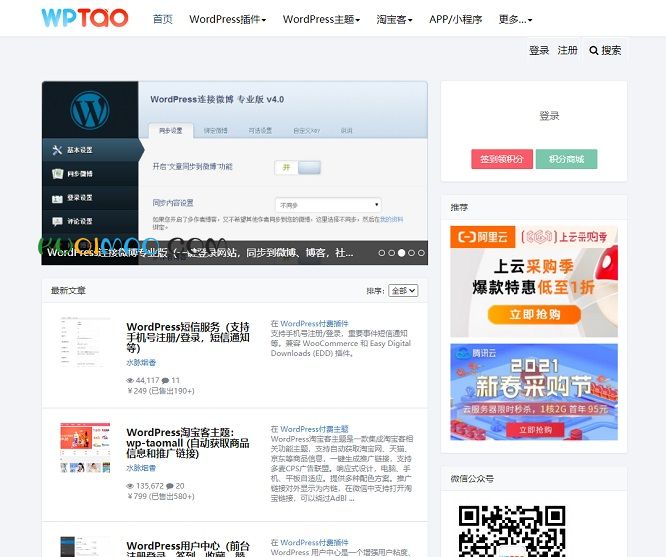Viewport: 666px width, 557px height.
Task: Select the third active carousel dot
Action: click(401, 253)
